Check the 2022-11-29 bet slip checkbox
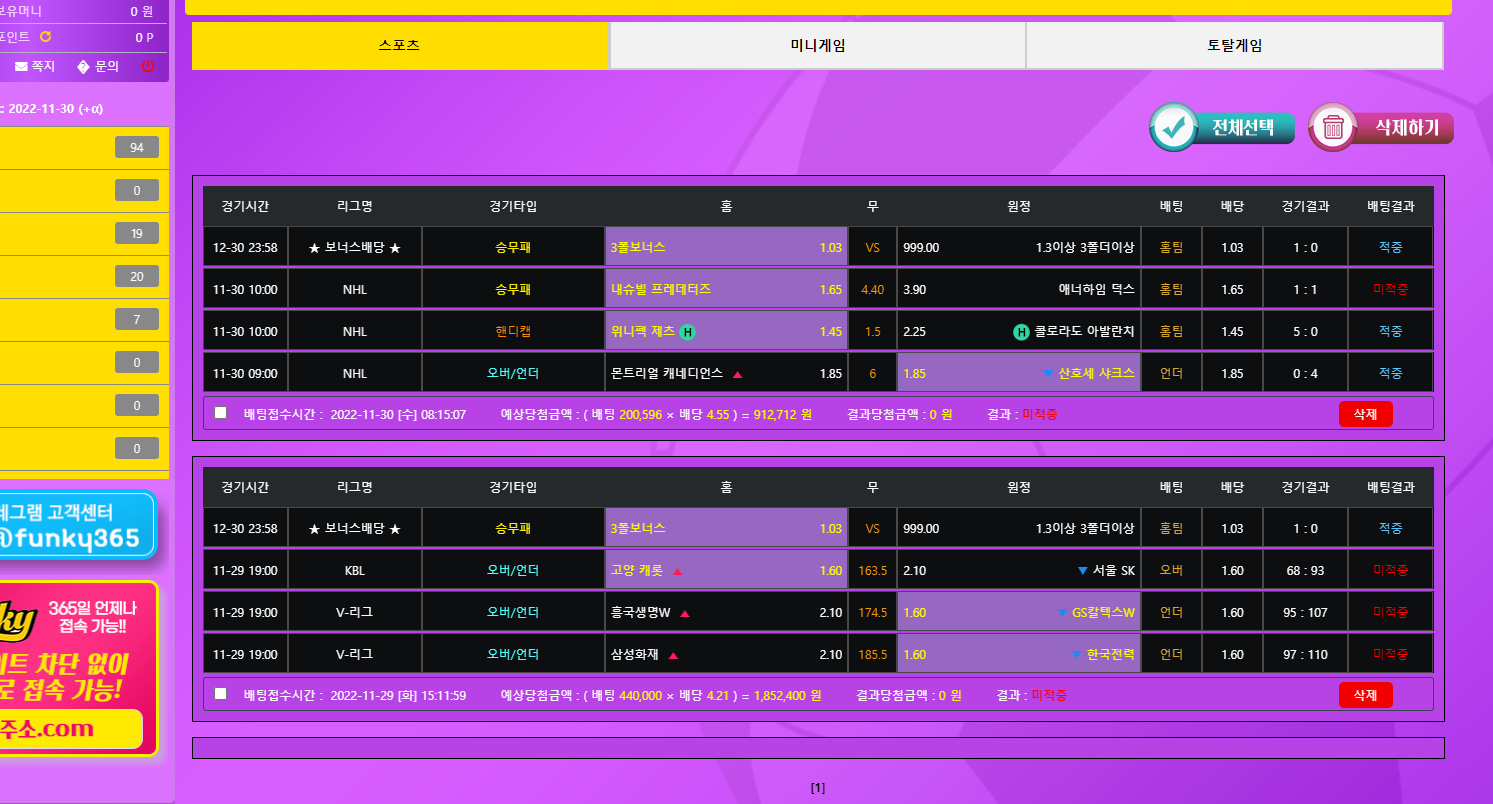Viewport: 1493px width, 804px height. (221, 693)
